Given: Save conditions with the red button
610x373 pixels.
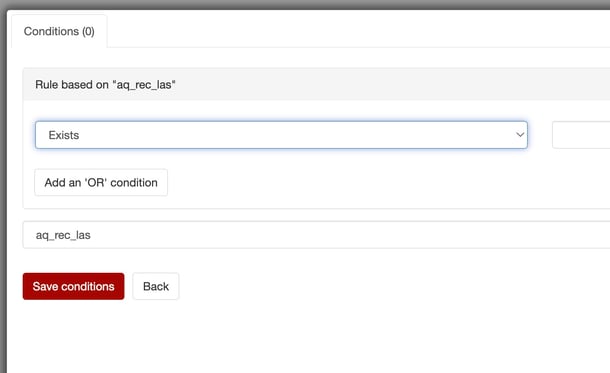Looking at the screenshot, I should point(74,286).
